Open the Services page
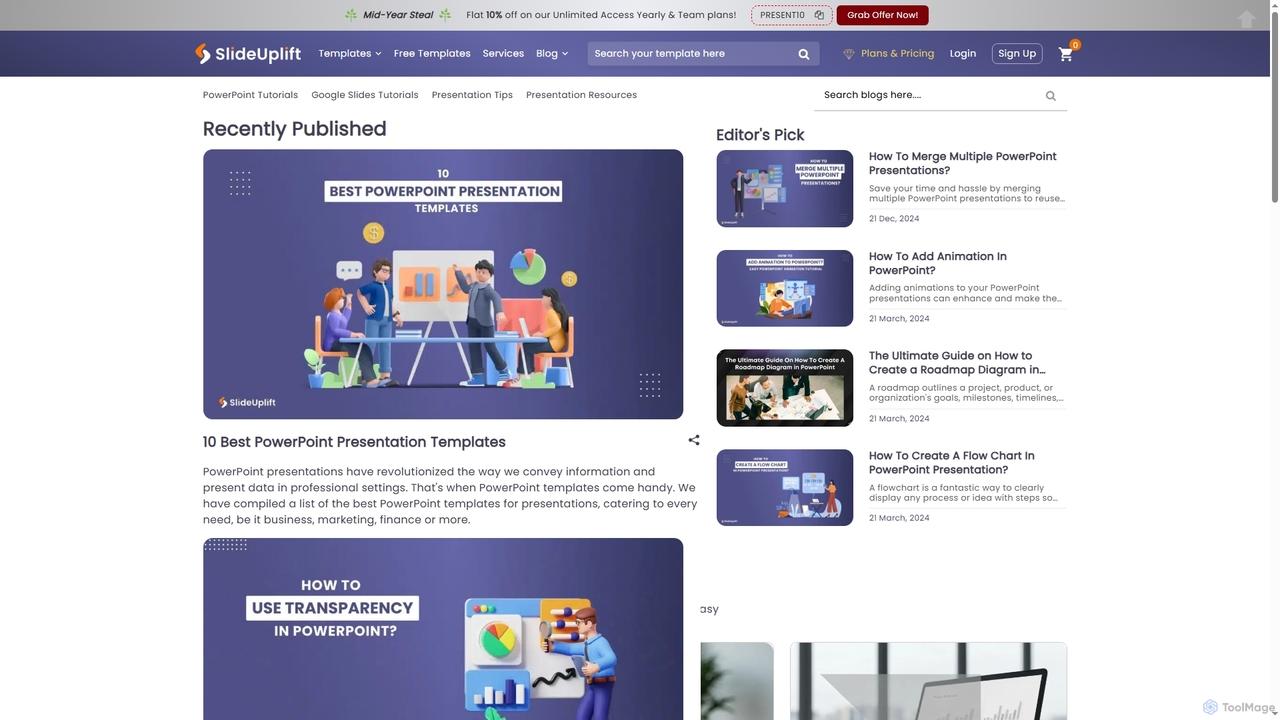 coord(503,54)
